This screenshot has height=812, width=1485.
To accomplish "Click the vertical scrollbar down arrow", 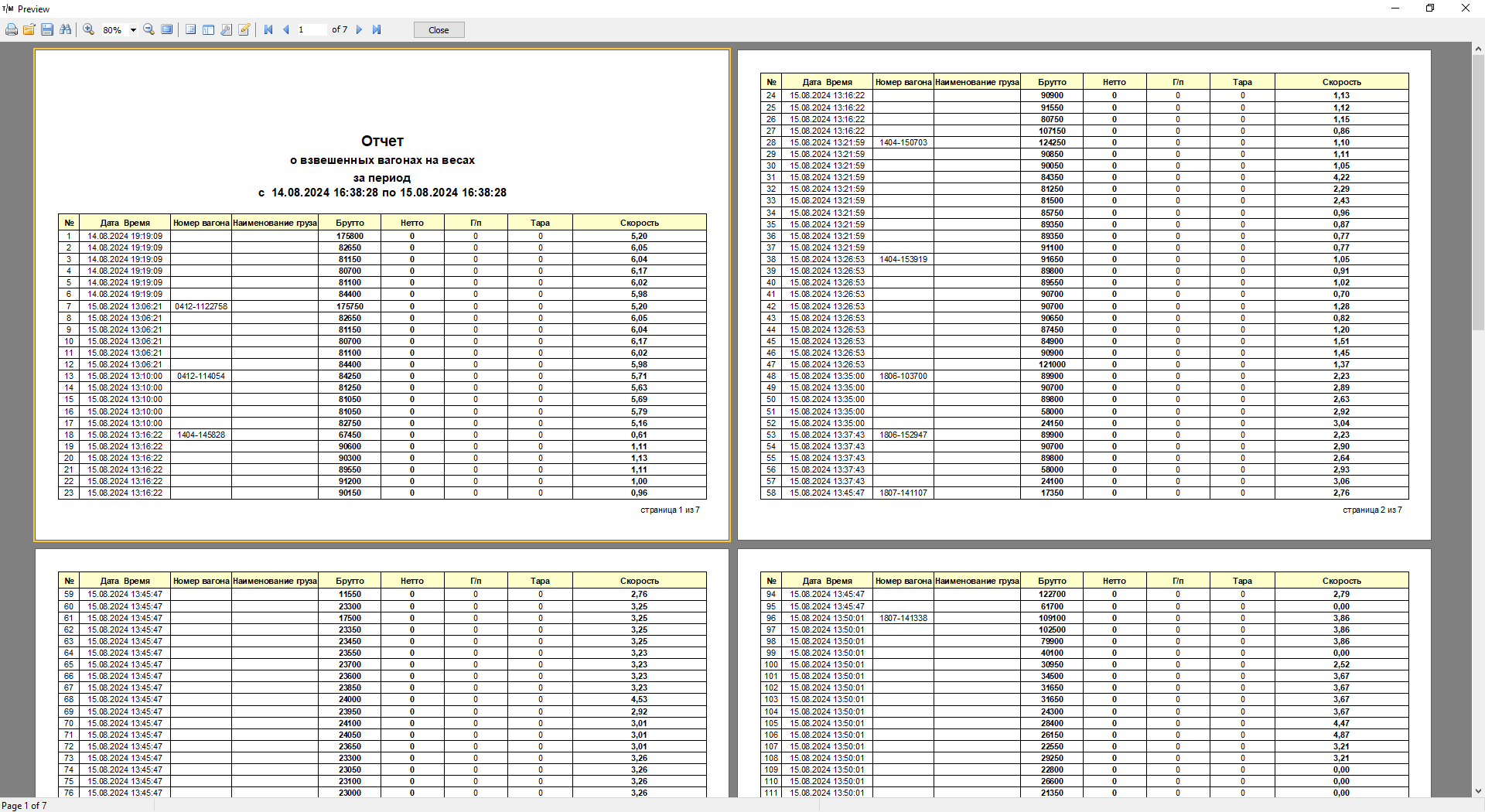I will [1478, 791].
